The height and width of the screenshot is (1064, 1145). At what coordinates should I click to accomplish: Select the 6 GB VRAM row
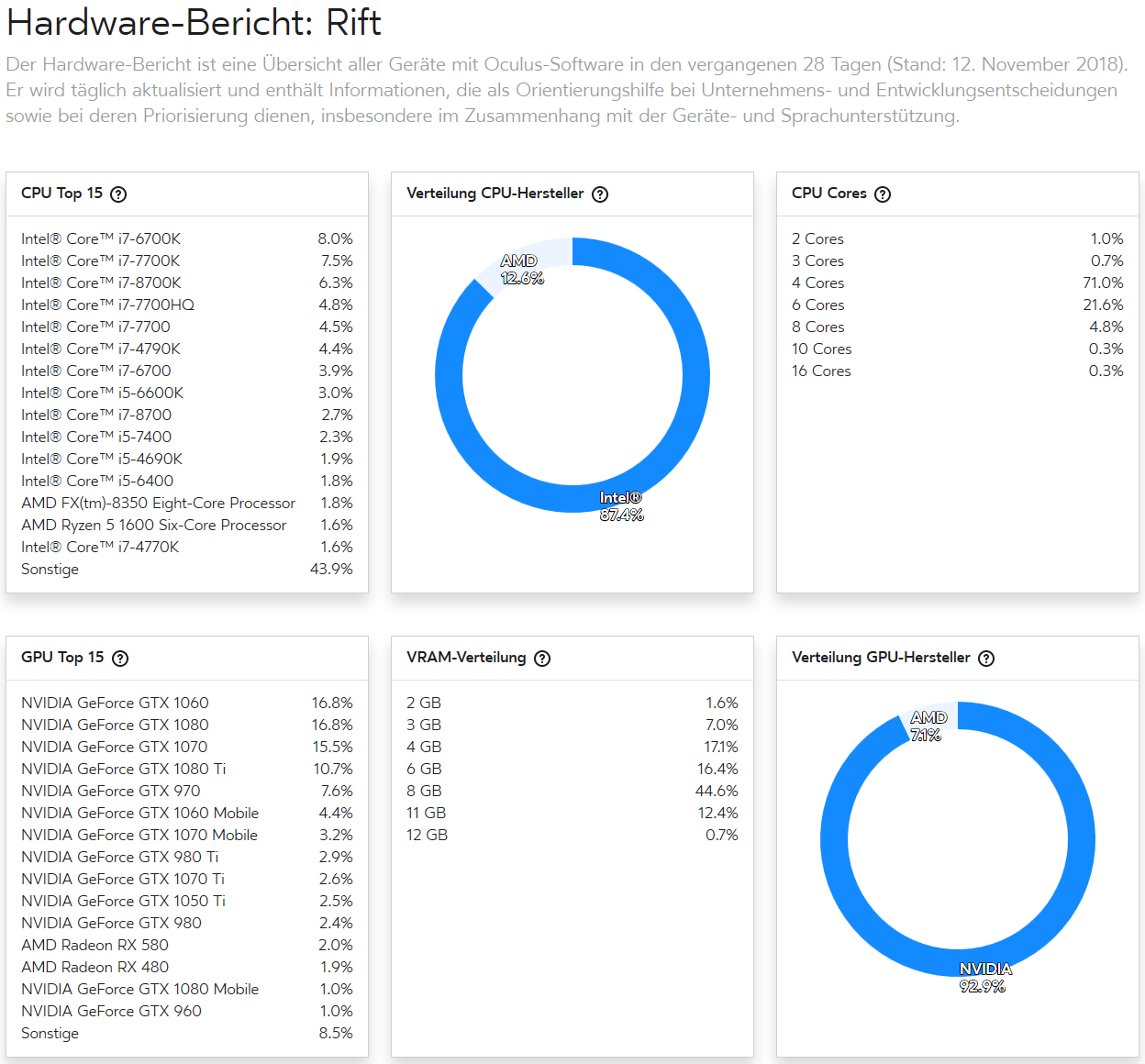pyautogui.click(x=572, y=769)
